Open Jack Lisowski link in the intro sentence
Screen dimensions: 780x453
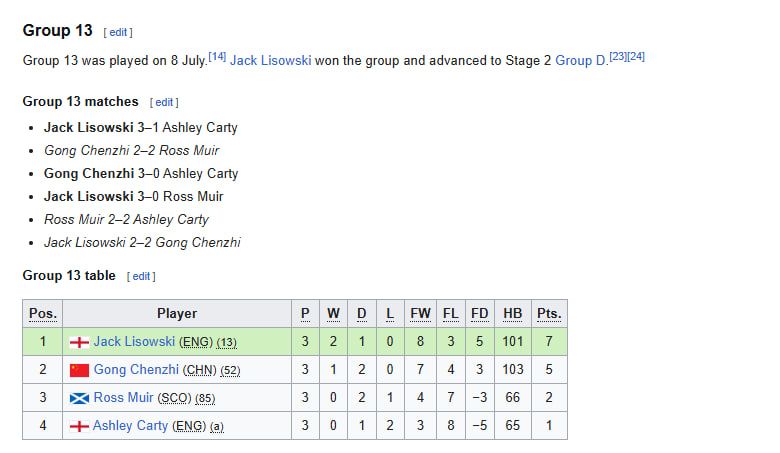pyautogui.click(x=271, y=61)
